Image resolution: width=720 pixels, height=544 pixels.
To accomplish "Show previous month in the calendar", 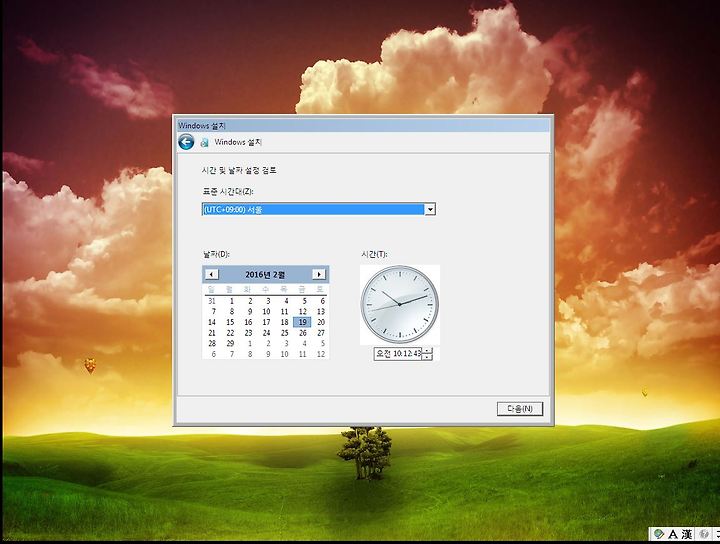I will (x=211, y=275).
